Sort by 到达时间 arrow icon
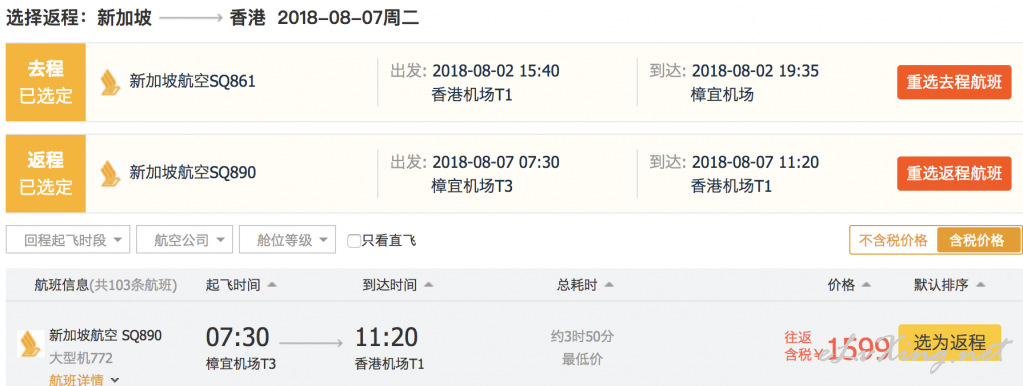The height and width of the screenshot is (386, 1023). coord(428,285)
